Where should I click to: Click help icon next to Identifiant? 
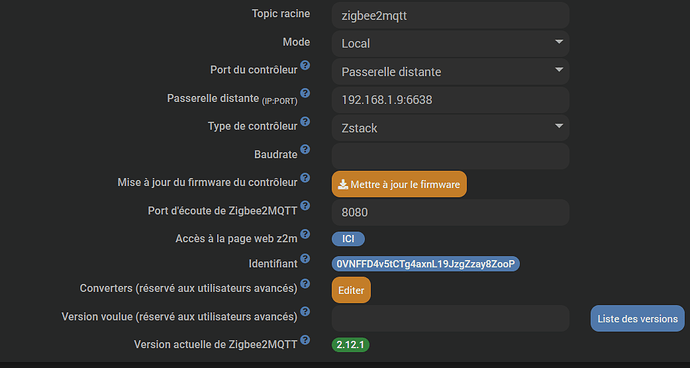coord(305,258)
